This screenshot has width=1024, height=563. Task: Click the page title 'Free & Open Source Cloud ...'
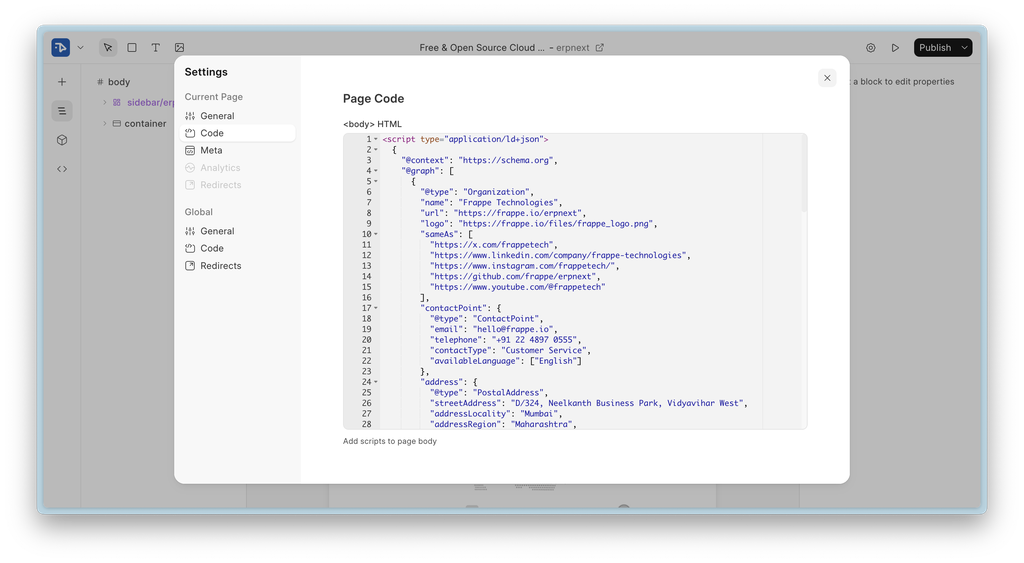tap(481, 48)
